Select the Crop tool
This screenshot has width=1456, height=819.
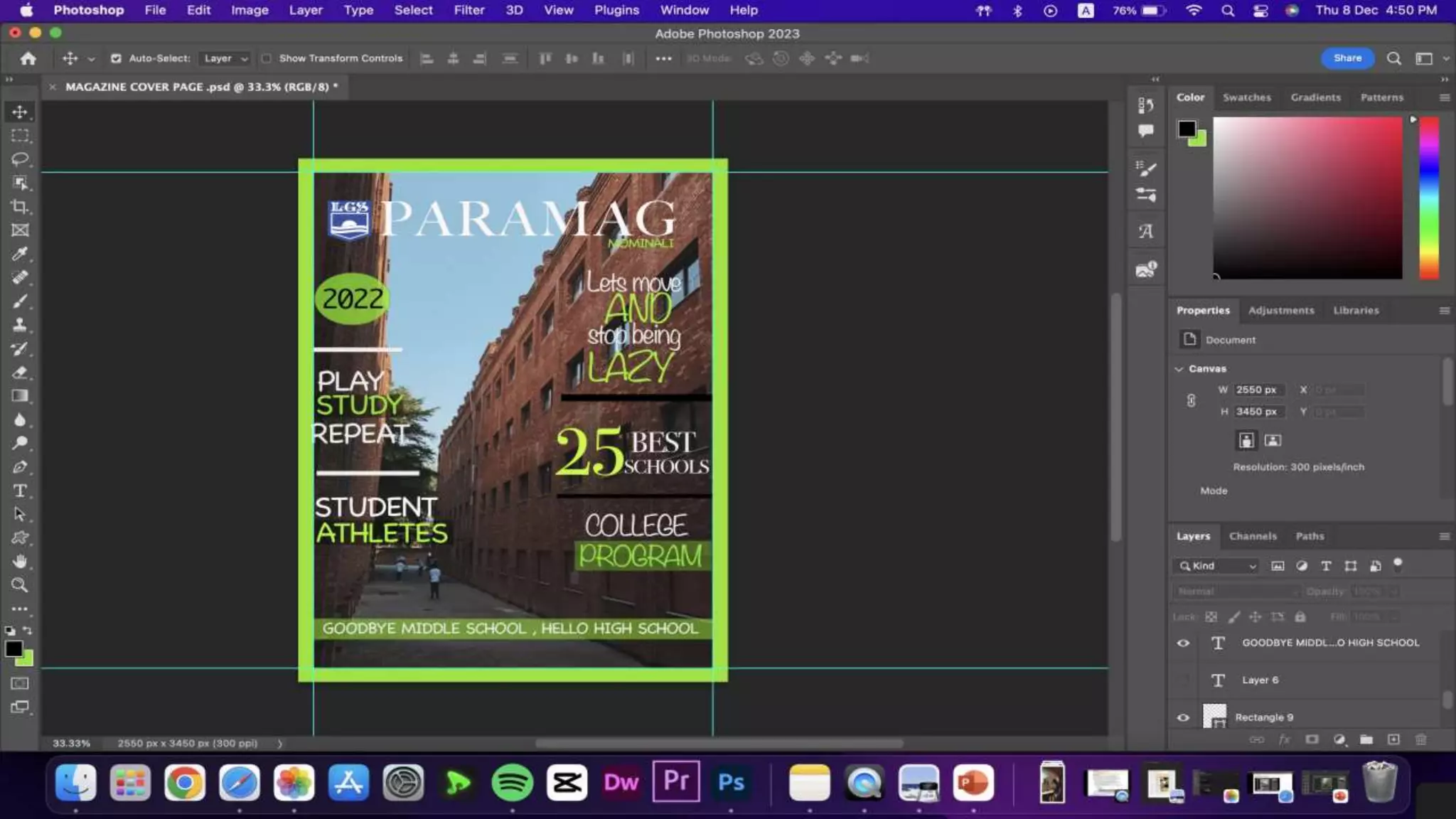[x=20, y=207]
